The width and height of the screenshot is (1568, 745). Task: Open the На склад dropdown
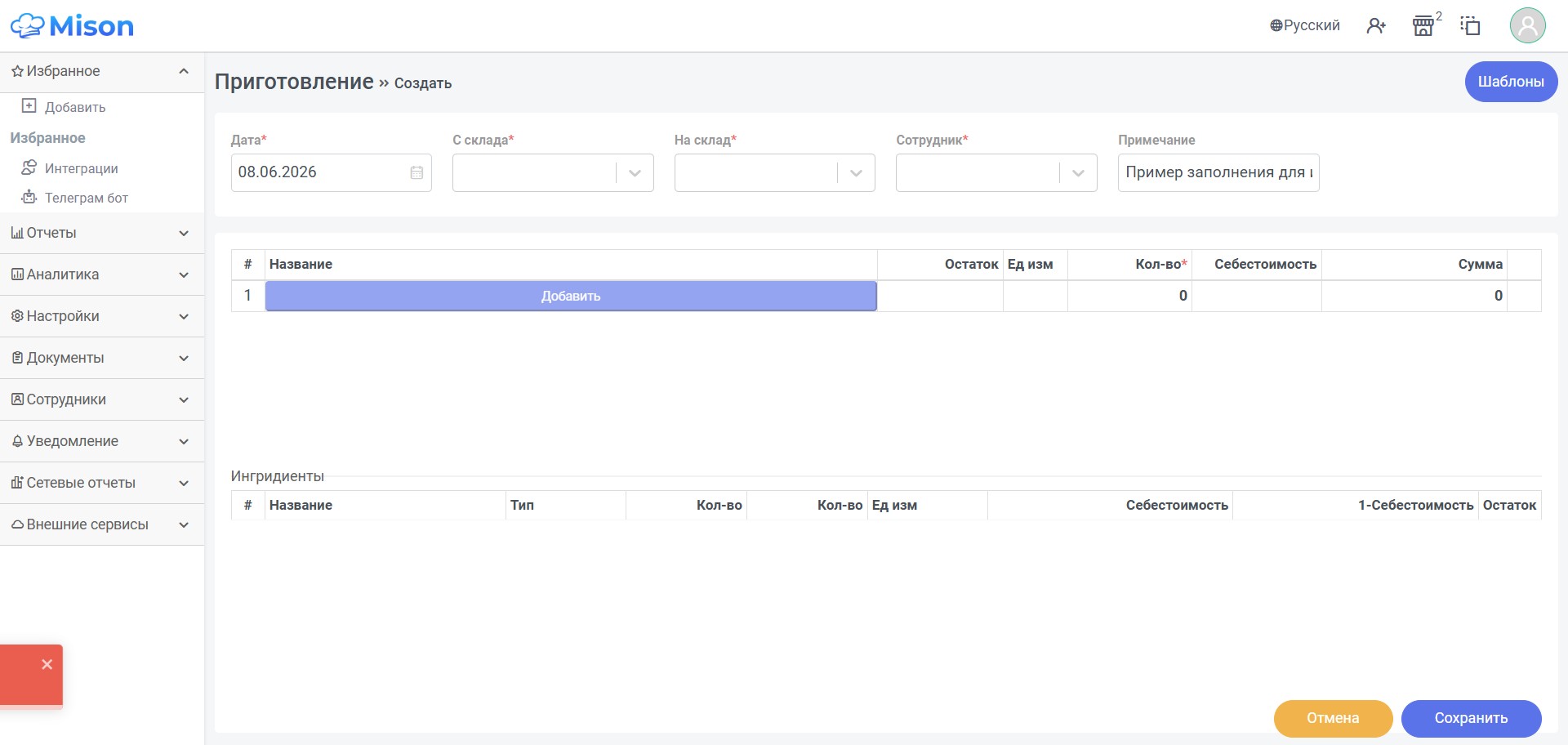(x=774, y=173)
